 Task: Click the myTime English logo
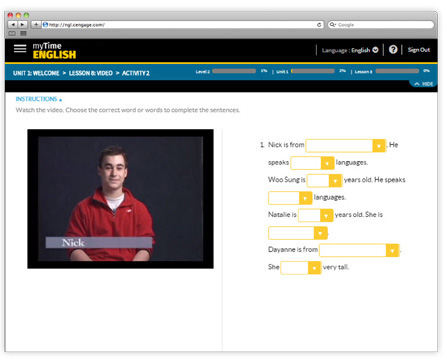tap(54, 51)
